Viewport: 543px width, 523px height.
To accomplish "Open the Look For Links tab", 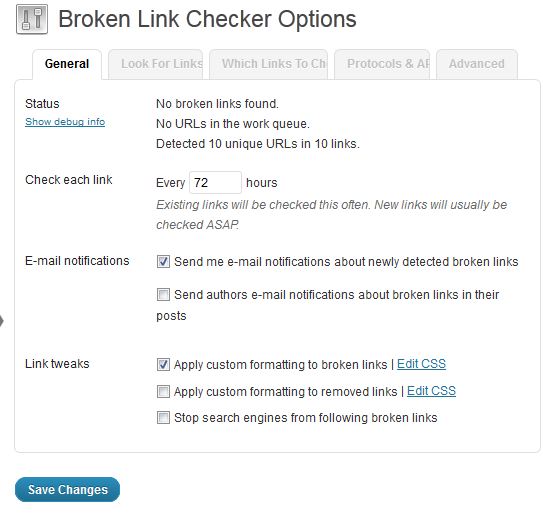I will click(155, 64).
